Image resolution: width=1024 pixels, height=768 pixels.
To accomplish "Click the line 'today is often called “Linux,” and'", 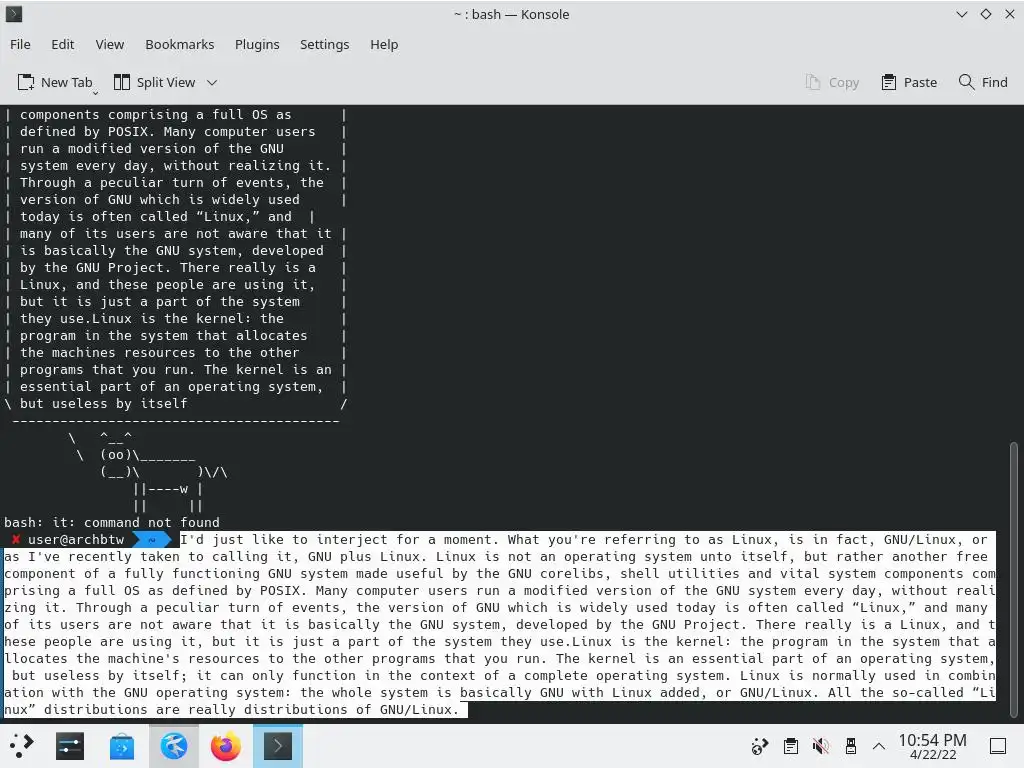I will (x=156, y=217).
